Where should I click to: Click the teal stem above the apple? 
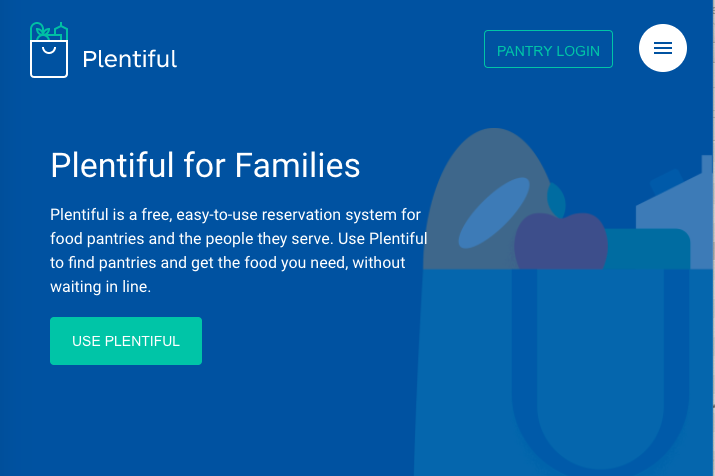point(556,195)
